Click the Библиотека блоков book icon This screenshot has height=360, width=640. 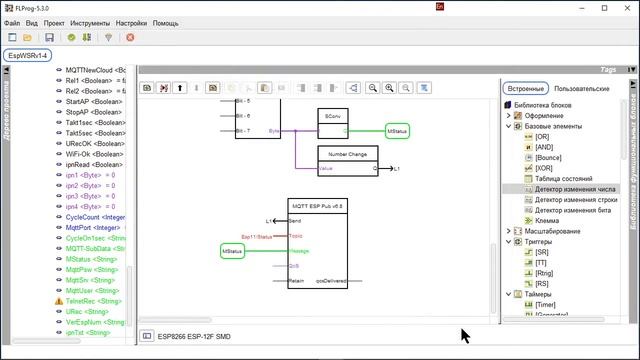click(x=508, y=105)
